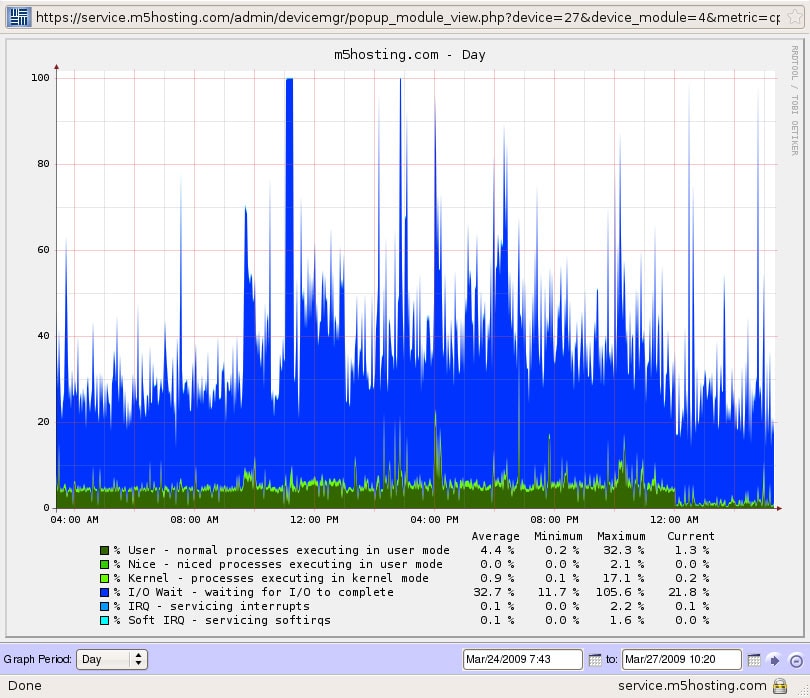The height and width of the screenshot is (698, 810).
Task: Click the round zoom-out icon
Action: tap(795, 660)
